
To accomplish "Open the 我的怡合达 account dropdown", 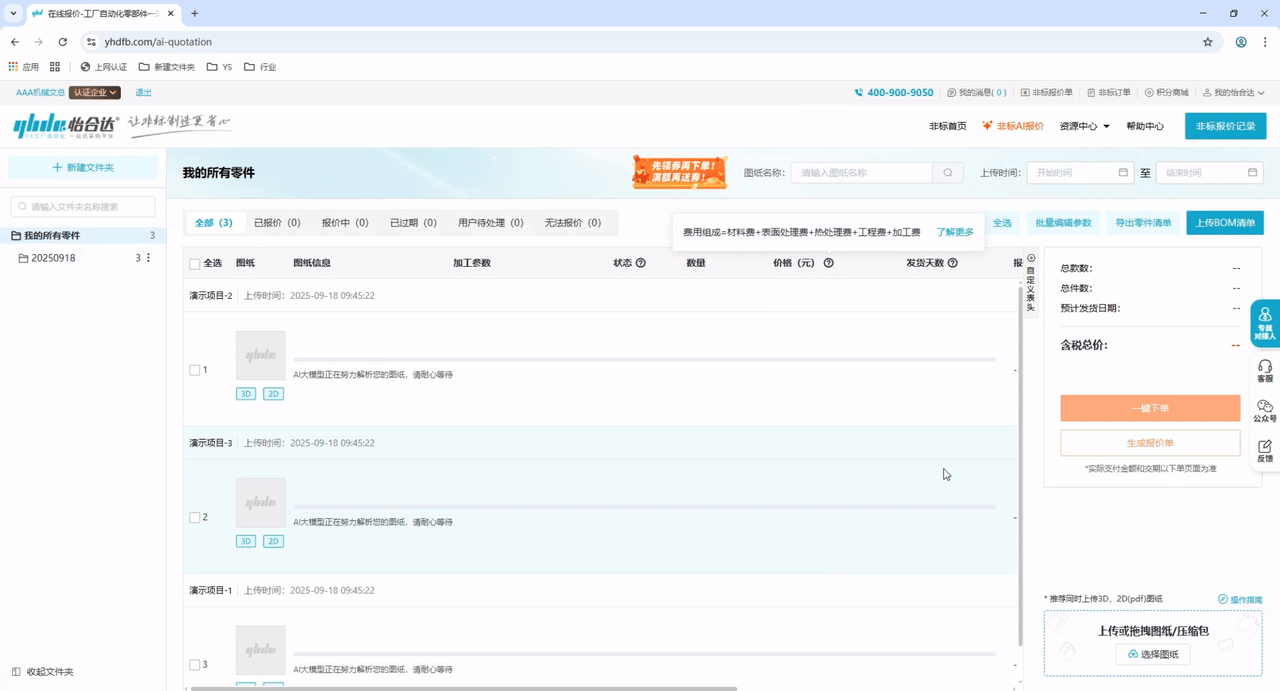I will pos(1234,93).
